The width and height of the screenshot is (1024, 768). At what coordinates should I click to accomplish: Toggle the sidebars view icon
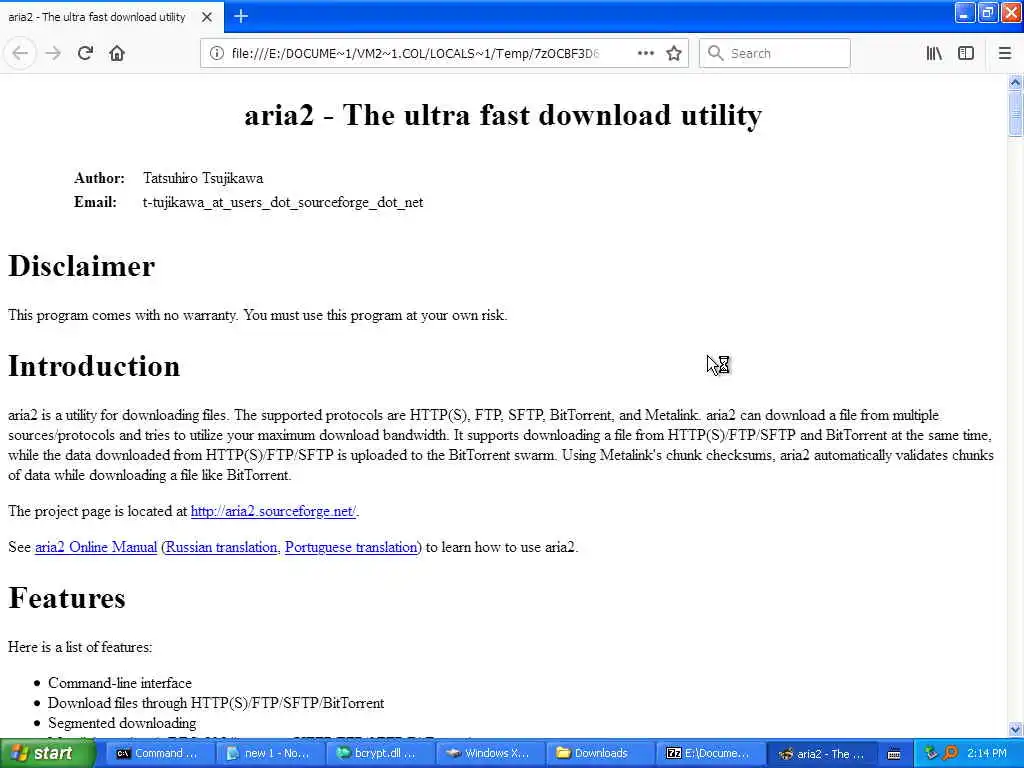coord(966,54)
